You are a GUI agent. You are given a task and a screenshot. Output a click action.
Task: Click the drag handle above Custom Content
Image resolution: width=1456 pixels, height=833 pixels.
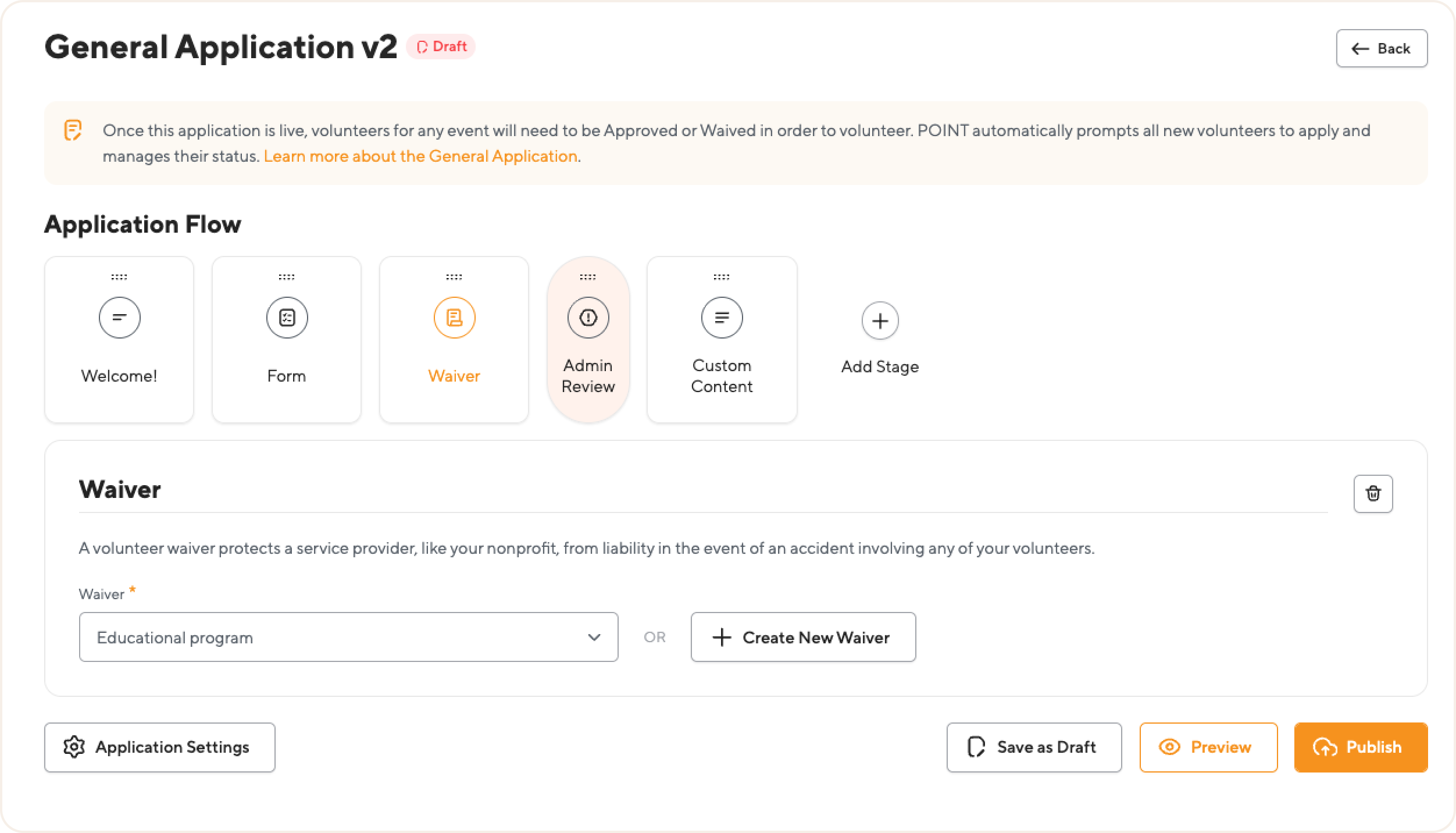(x=722, y=277)
